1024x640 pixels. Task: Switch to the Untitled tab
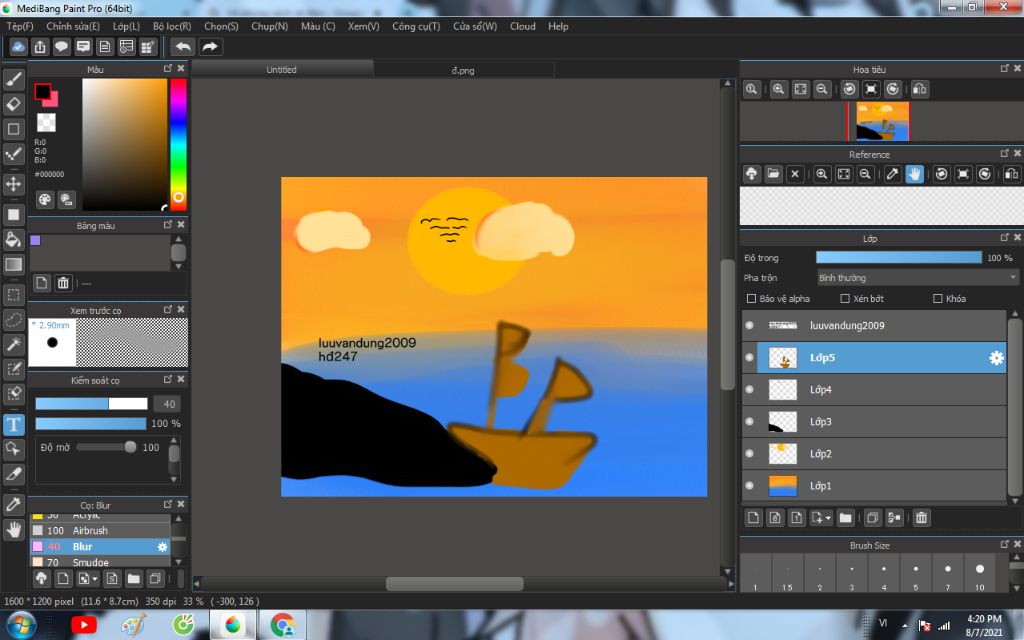[281, 69]
